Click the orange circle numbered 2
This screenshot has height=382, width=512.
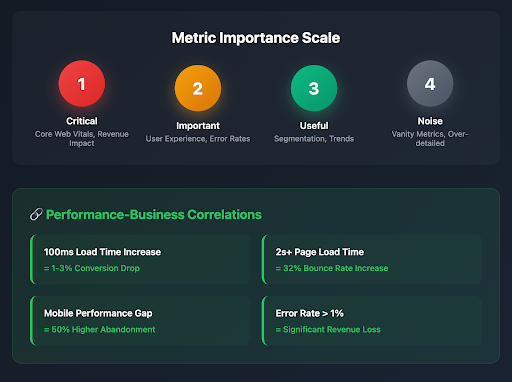coord(198,88)
